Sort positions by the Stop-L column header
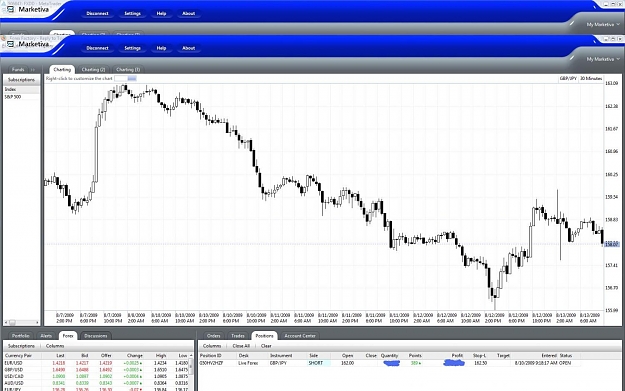Screen dimensions: 625x391 (480, 356)
